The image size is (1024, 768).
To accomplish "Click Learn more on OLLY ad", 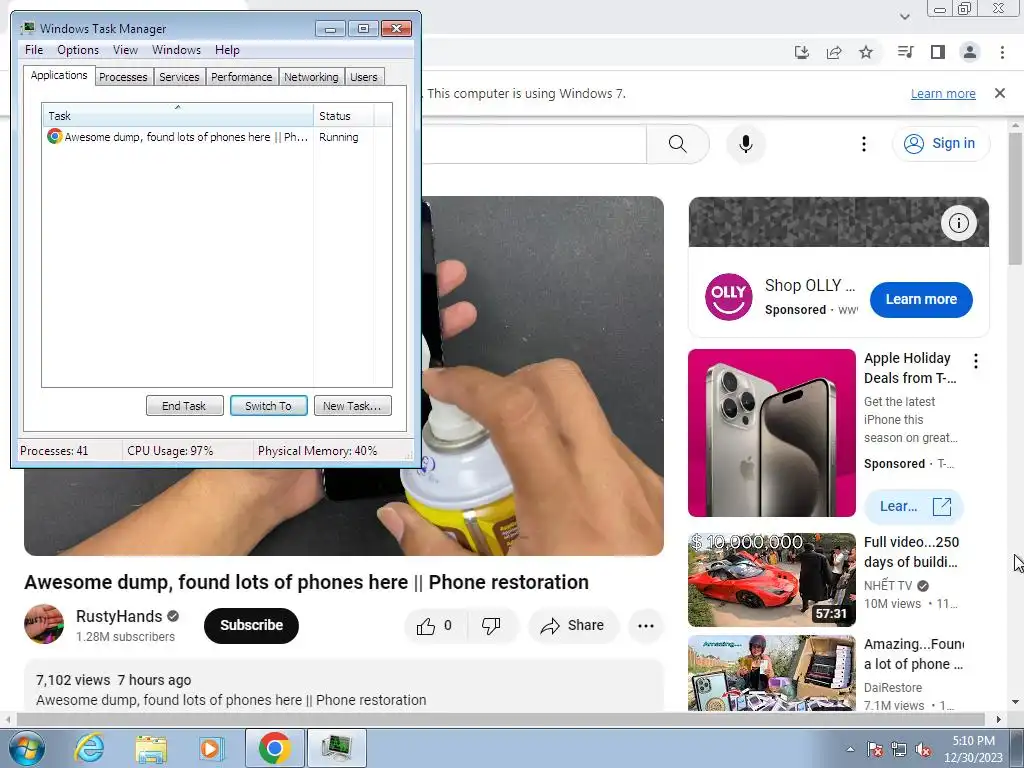I will pos(921,299).
